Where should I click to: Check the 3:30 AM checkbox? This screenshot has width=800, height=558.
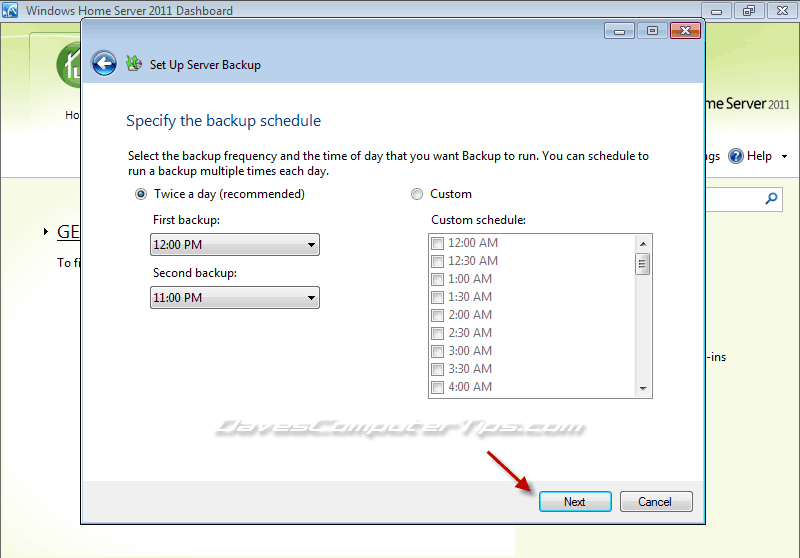tap(437, 369)
